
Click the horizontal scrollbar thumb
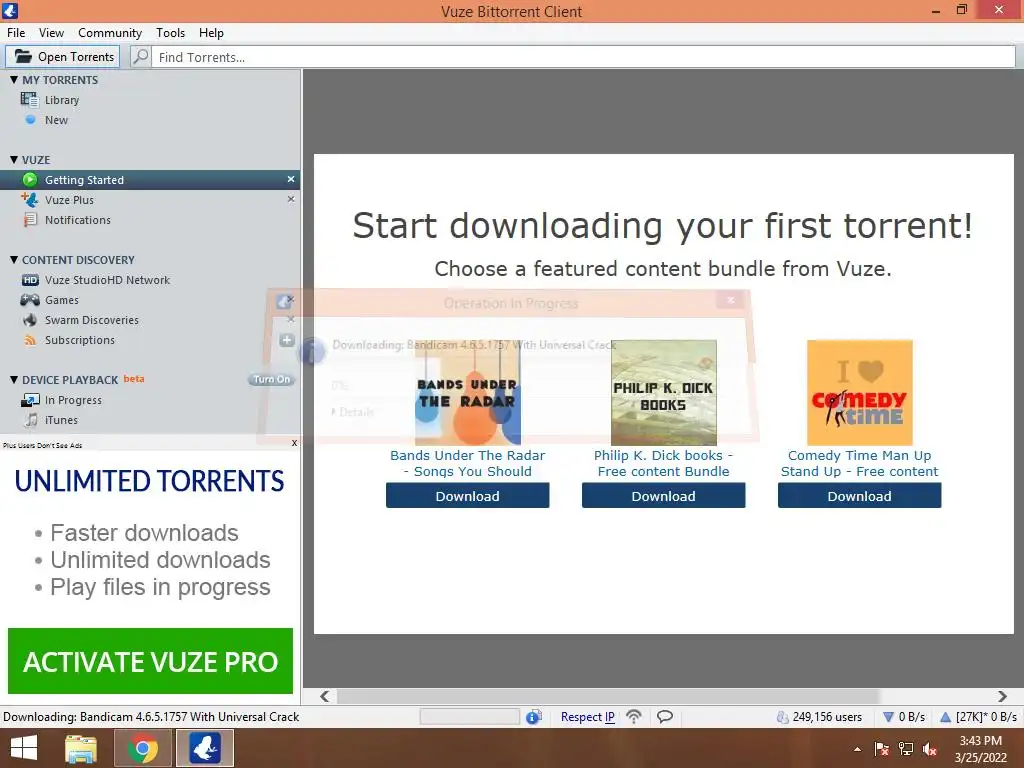point(607,696)
